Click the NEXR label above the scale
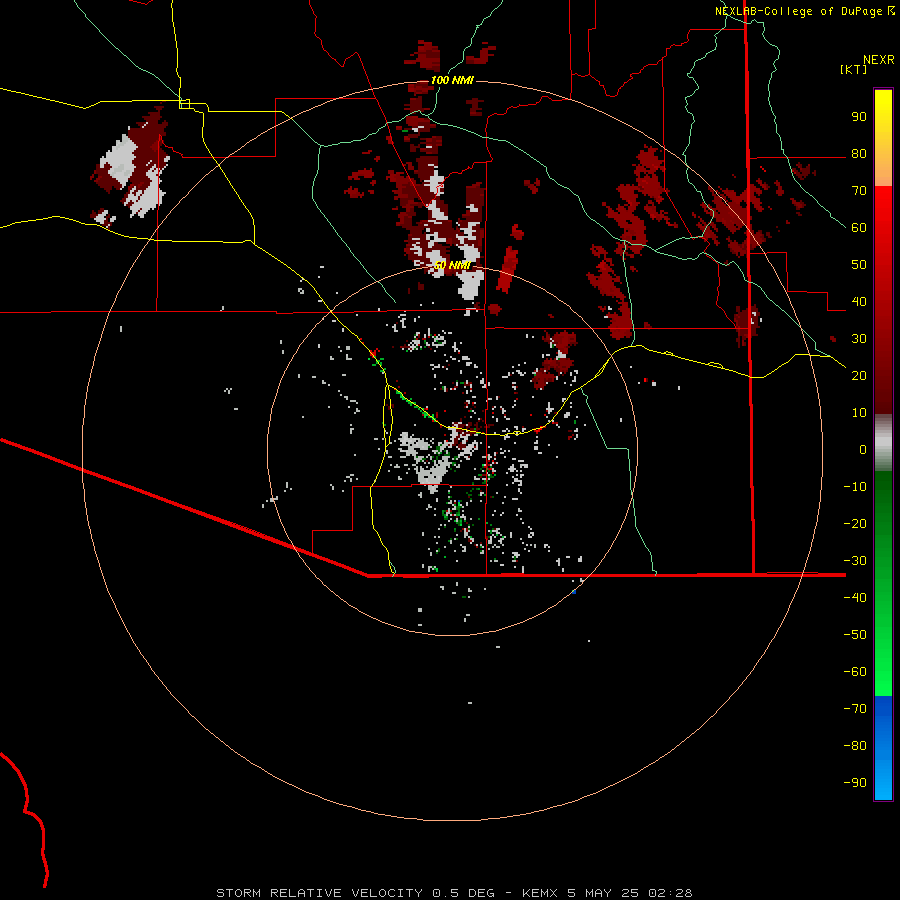Screen dimensions: 900x900 point(879,60)
